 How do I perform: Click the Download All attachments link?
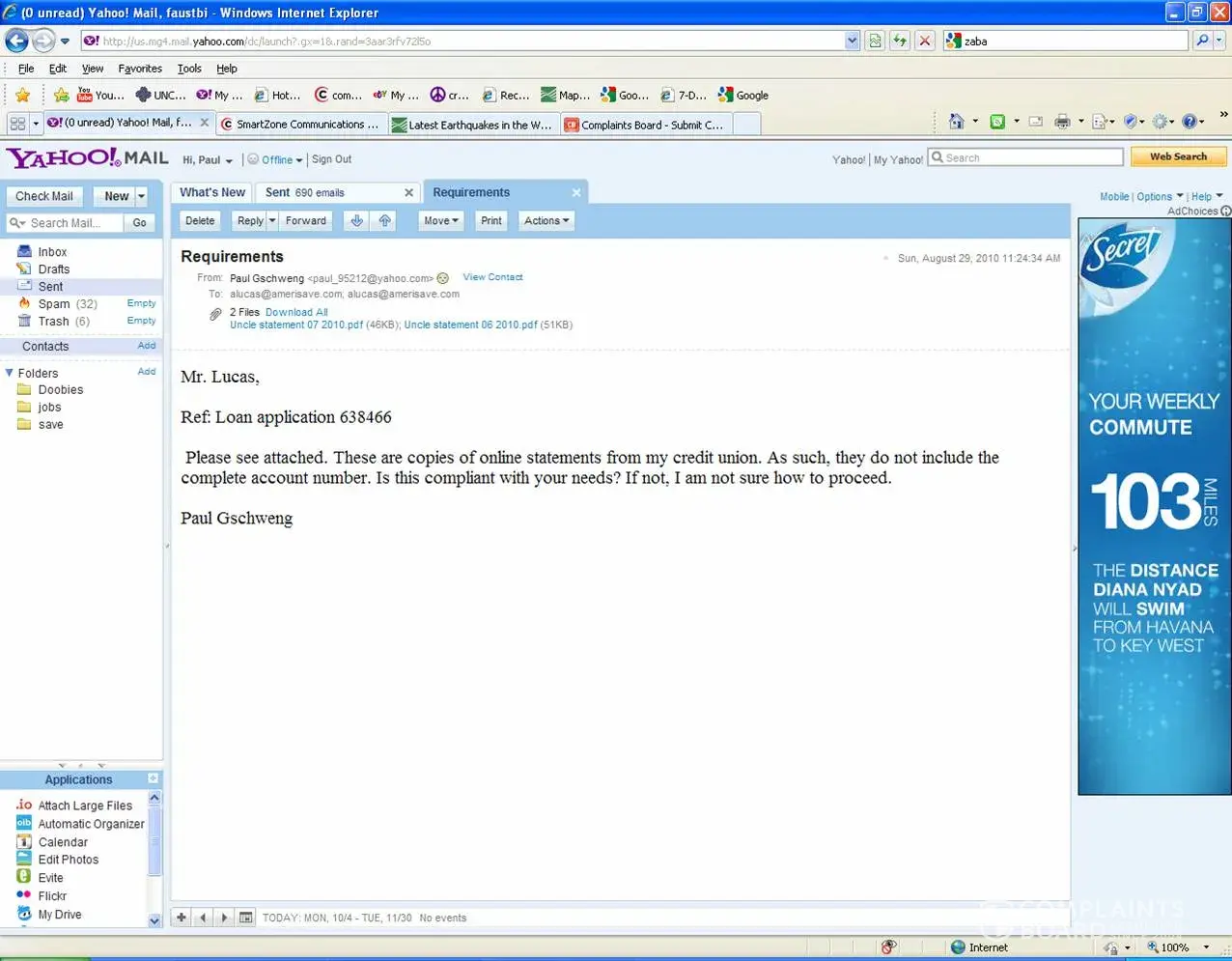coord(296,312)
